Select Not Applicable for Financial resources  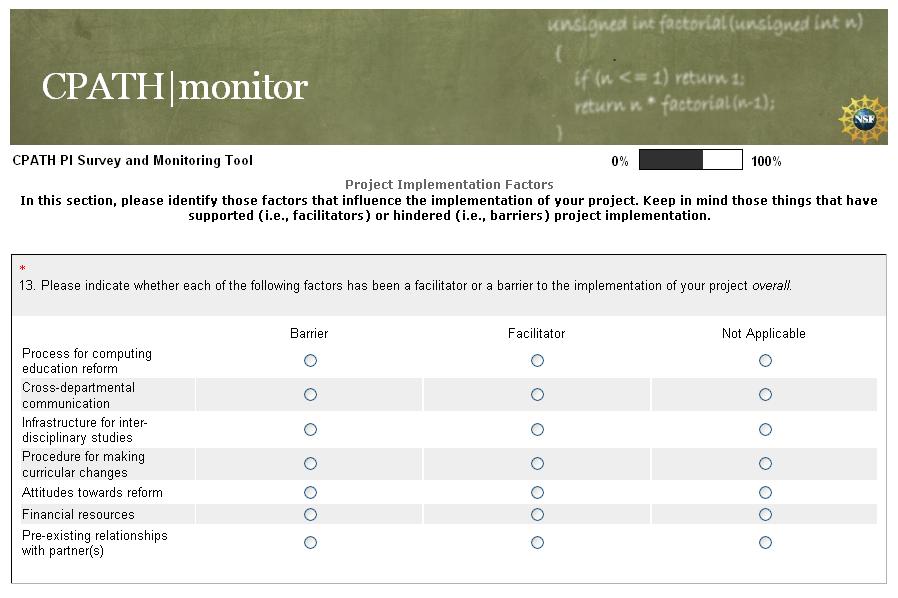tap(765, 514)
